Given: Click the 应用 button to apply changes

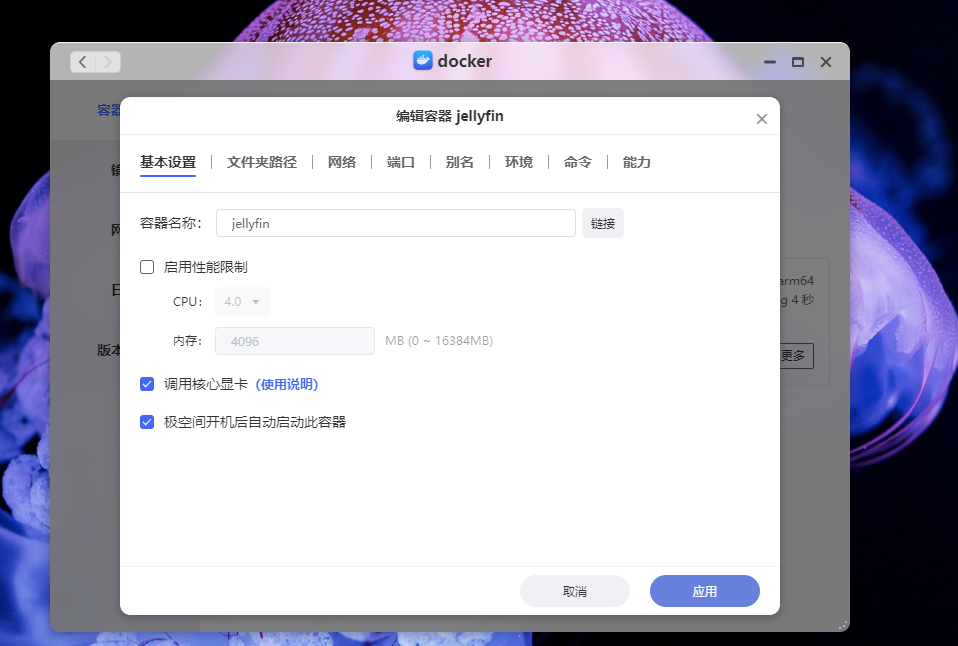Looking at the screenshot, I should point(704,591).
